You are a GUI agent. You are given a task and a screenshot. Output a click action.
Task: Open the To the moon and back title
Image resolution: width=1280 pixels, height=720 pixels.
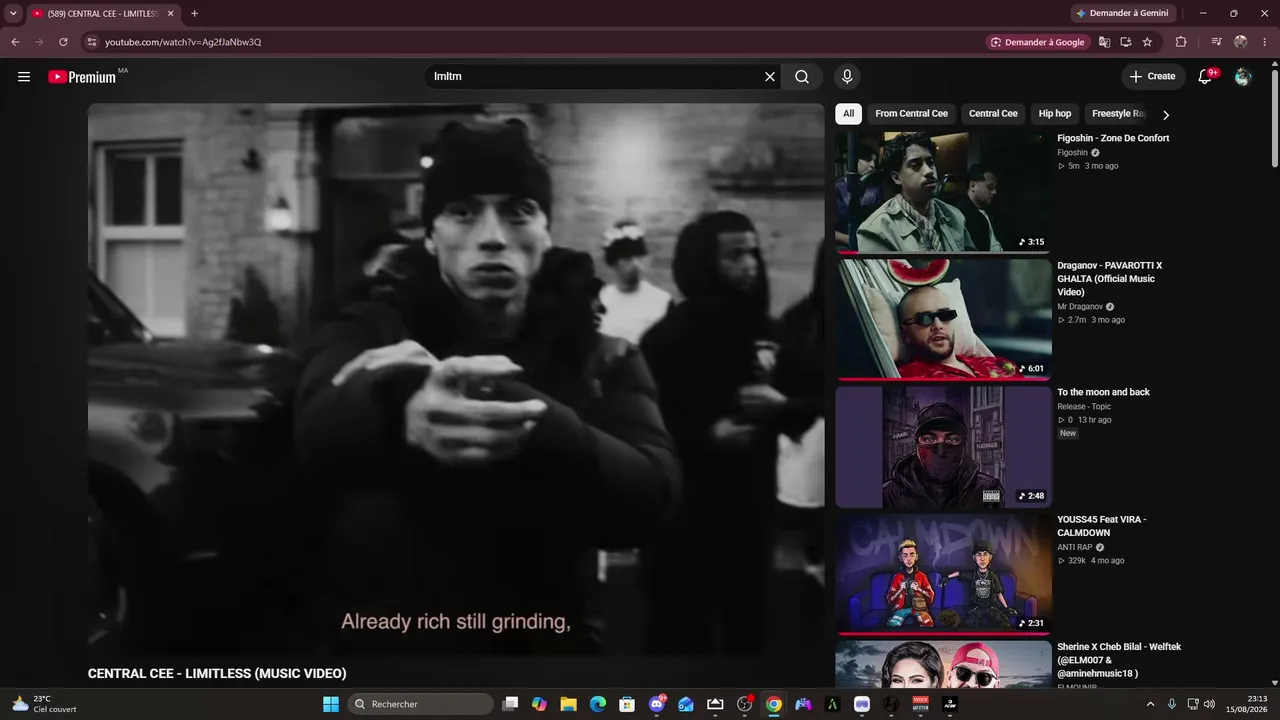[x=1103, y=392]
